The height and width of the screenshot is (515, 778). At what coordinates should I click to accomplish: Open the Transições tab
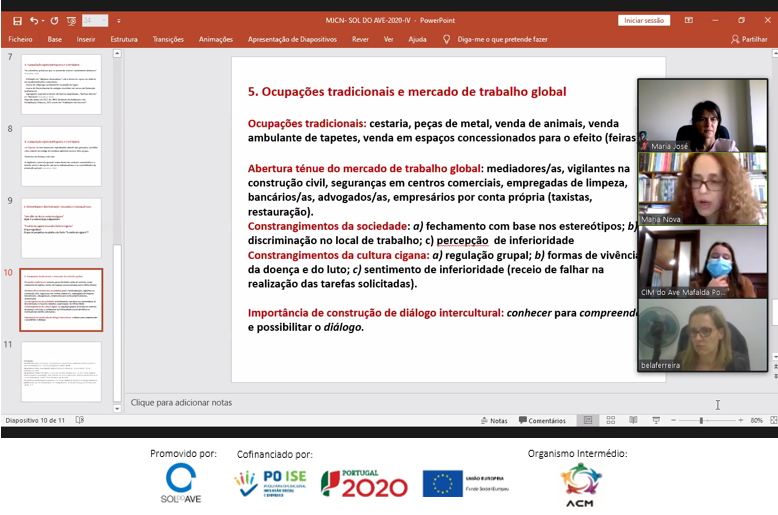tap(168, 39)
